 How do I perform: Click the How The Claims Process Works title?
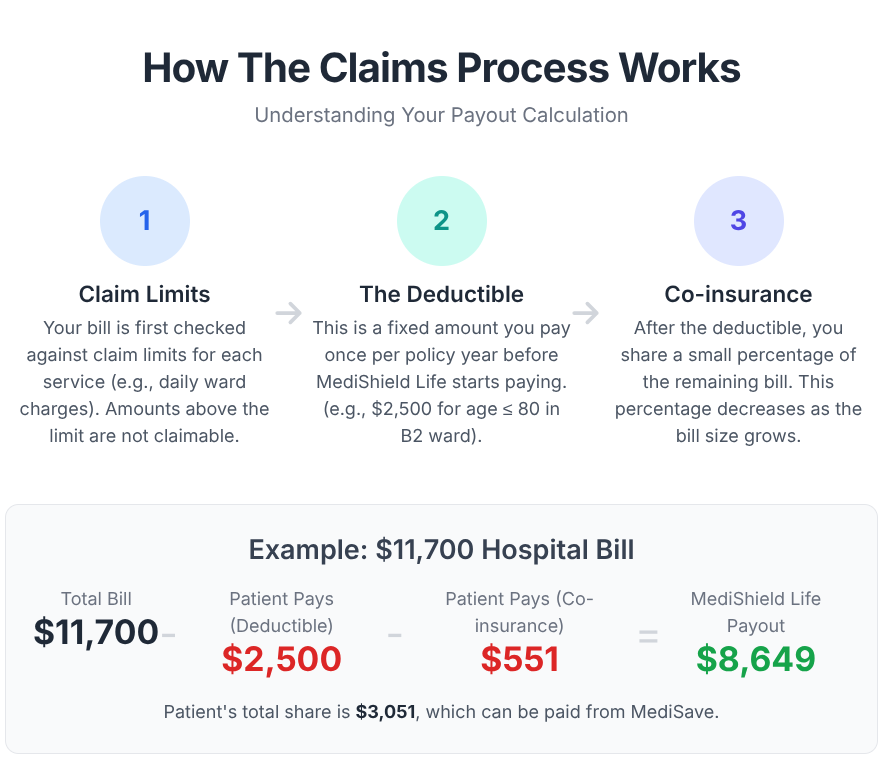pyautogui.click(x=442, y=68)
